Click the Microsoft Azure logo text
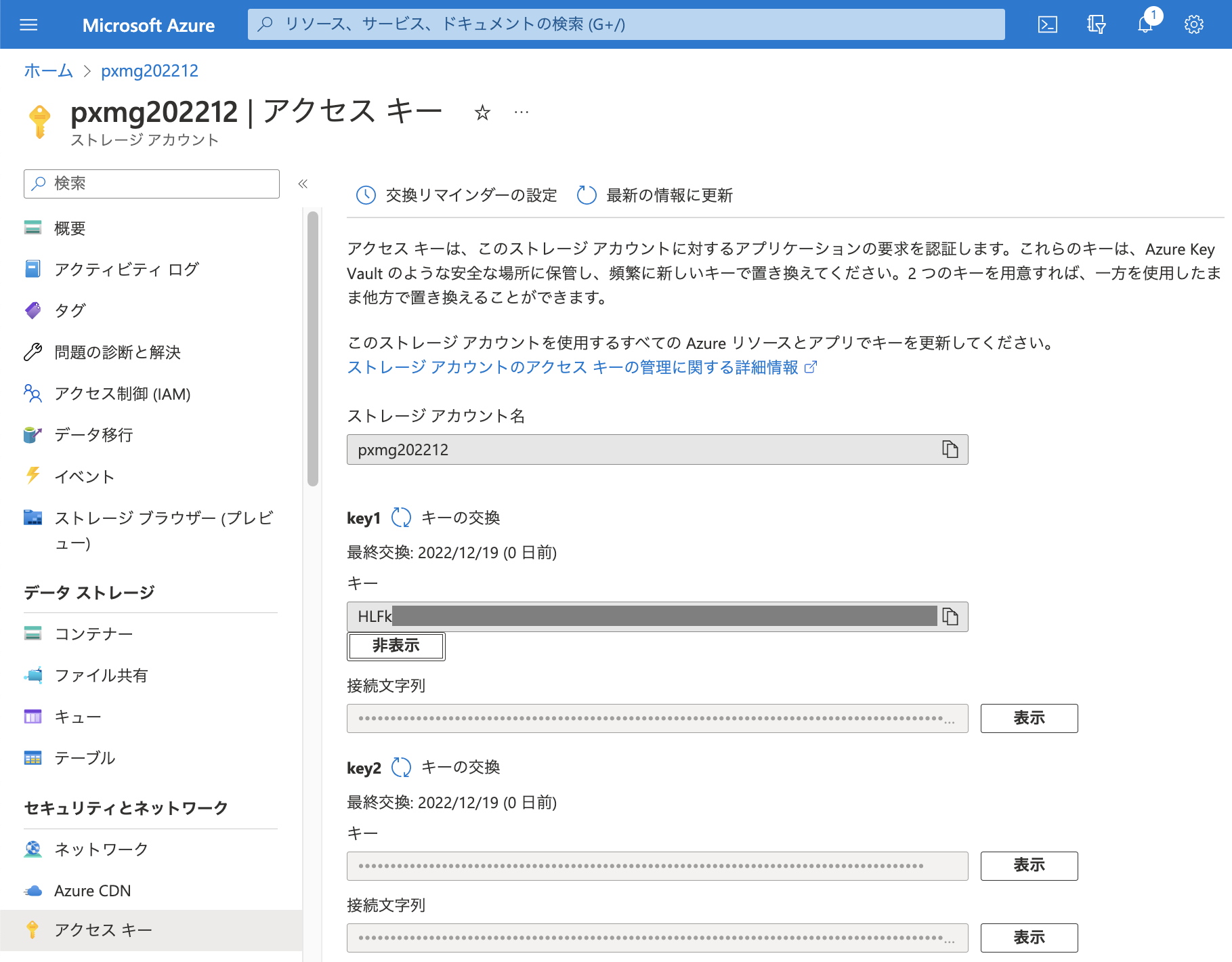This screenshot has height=962, width=1232. pyautogui.click(x=148, y=25)
